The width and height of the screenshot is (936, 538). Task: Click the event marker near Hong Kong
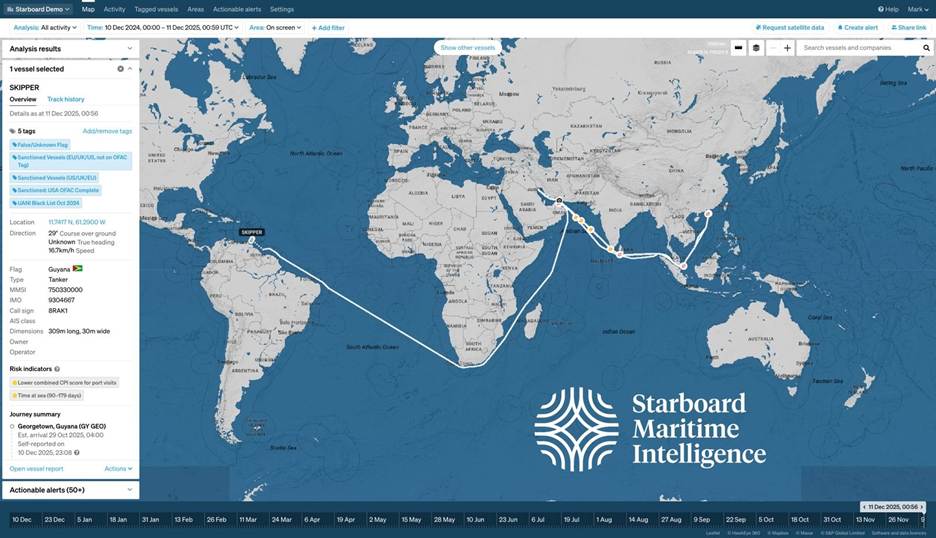coord(709,213)
